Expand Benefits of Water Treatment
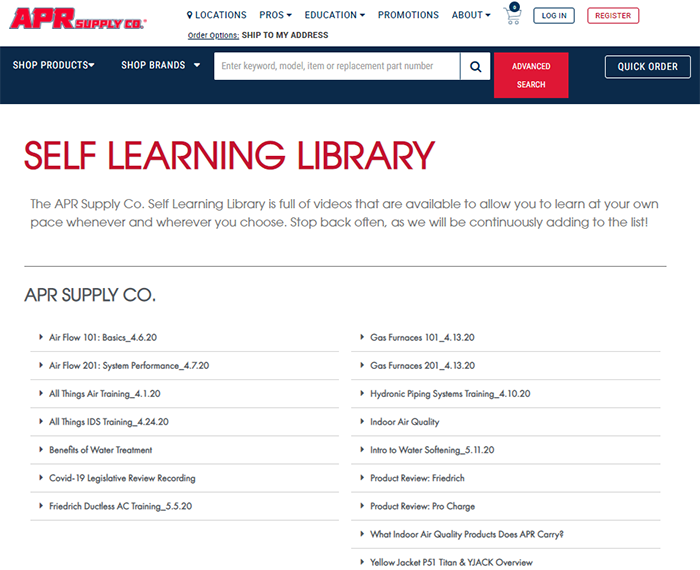Screen dimensions: 700x570 click(184, 450)
